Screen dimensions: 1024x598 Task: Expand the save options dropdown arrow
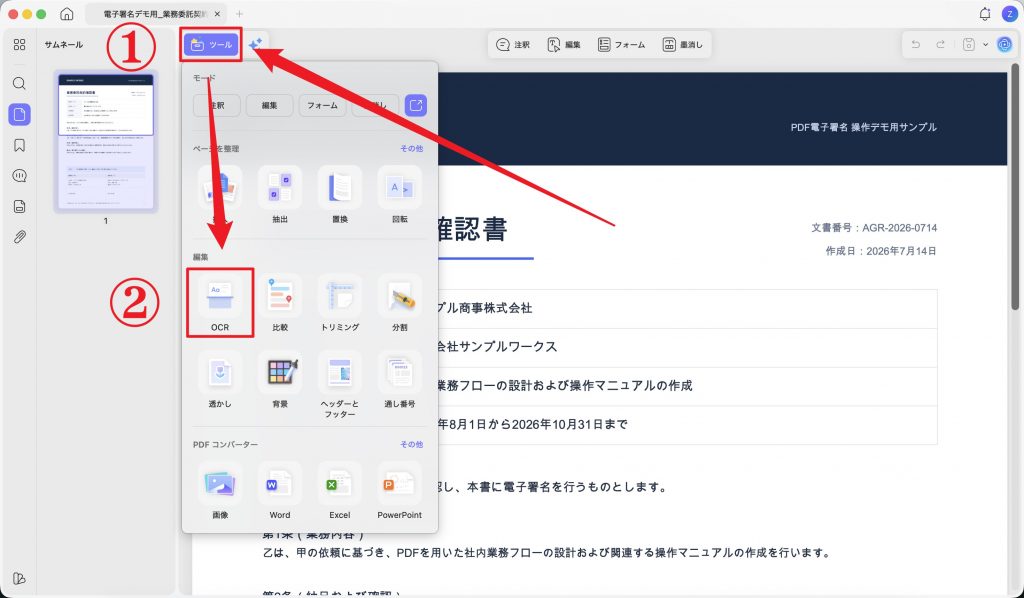[x=985, y=44]
